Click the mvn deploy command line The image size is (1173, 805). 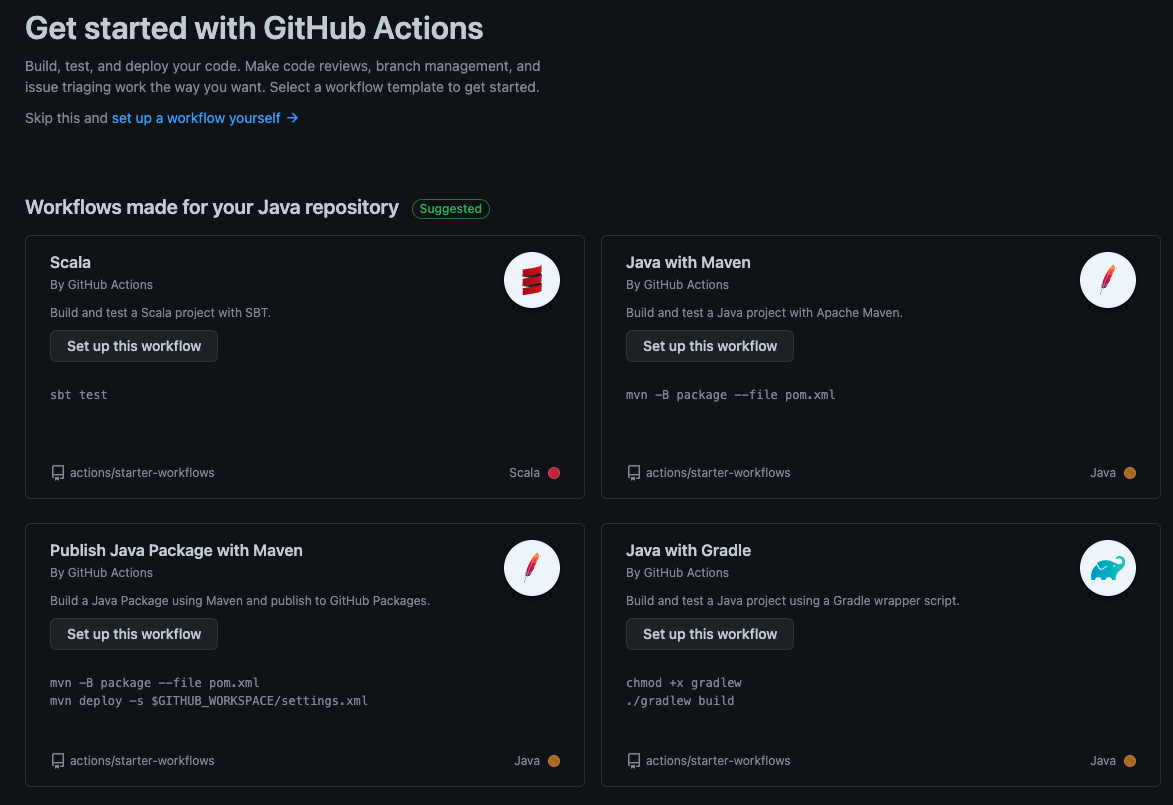coord(209,701)
